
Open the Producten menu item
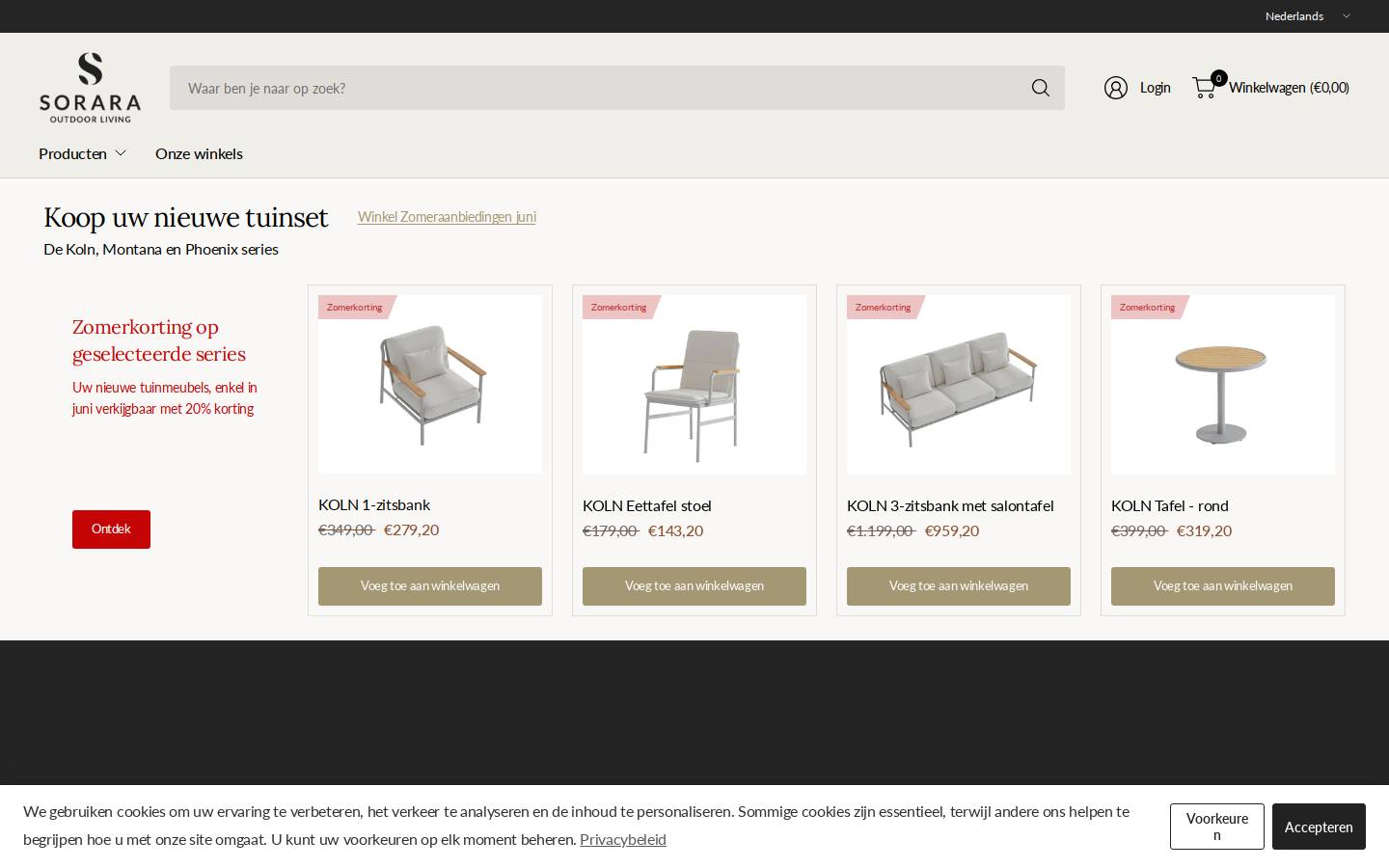pos(72,153)
